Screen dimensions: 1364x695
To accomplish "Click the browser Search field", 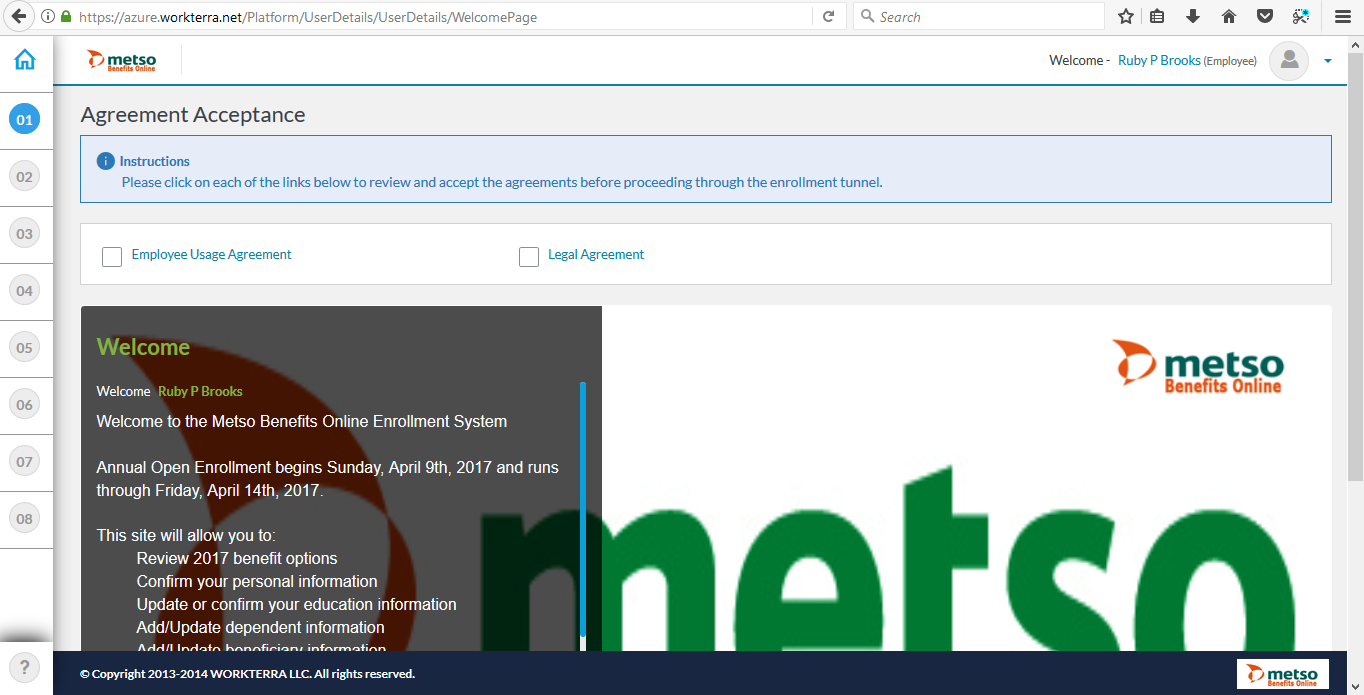I will pos(980,17).
